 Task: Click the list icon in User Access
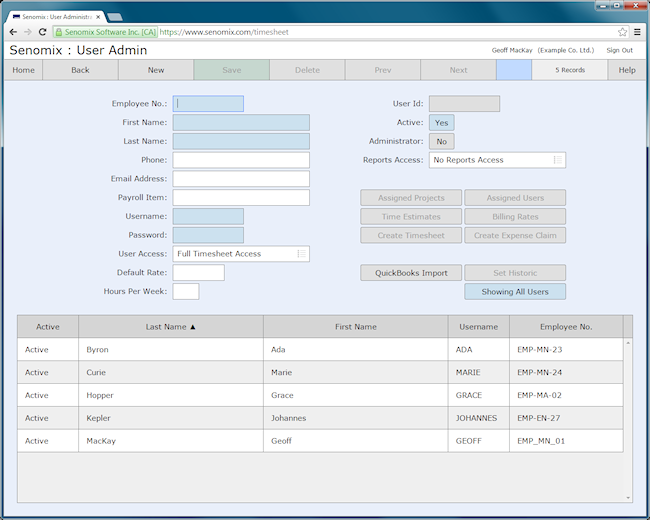(x=301, y=253)
